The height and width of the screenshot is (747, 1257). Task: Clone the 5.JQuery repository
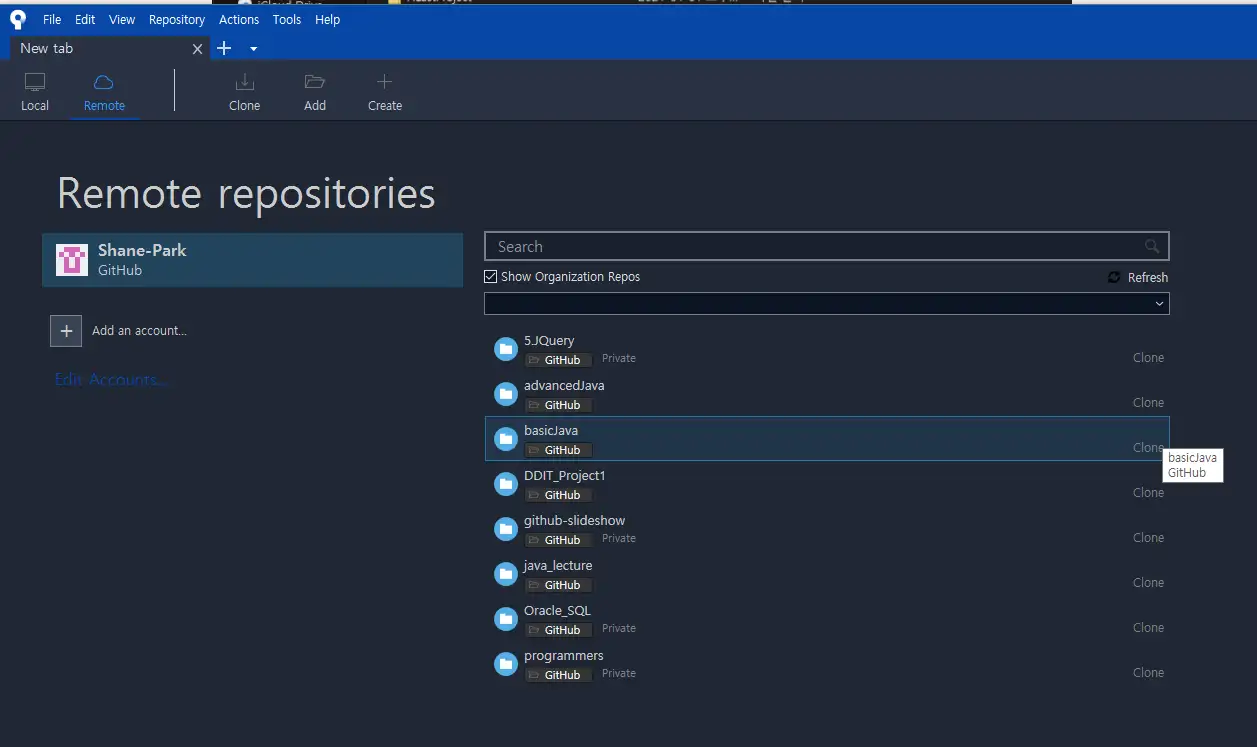(1148, 358)
